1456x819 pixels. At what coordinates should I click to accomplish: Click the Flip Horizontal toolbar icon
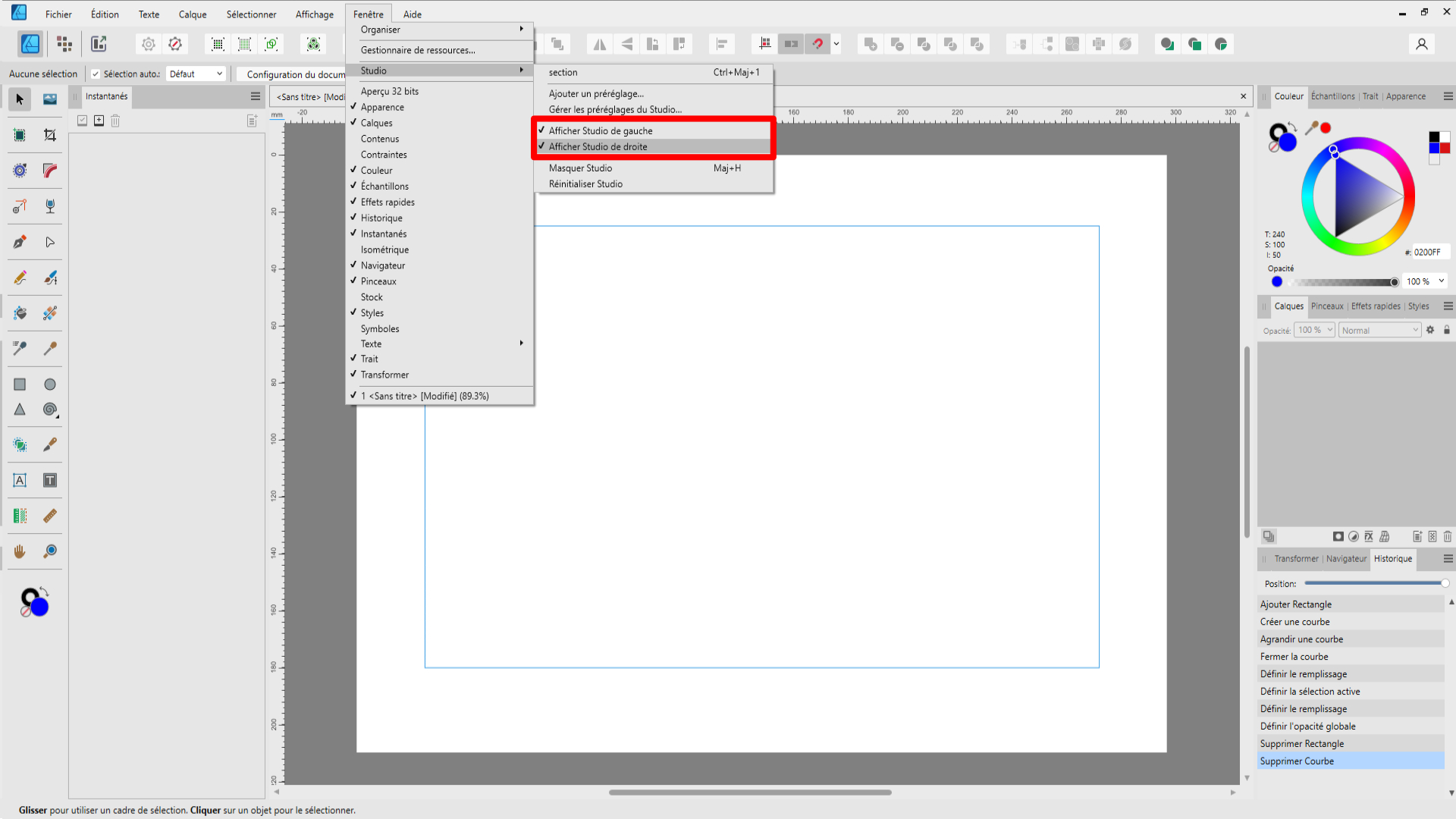[x=600, y=44]
